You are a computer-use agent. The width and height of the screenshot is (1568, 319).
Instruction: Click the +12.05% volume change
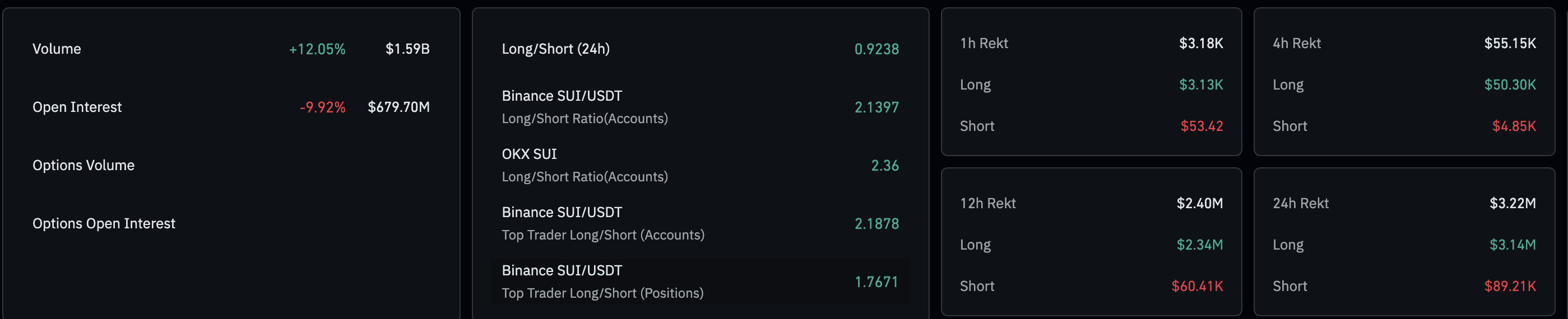317,49
